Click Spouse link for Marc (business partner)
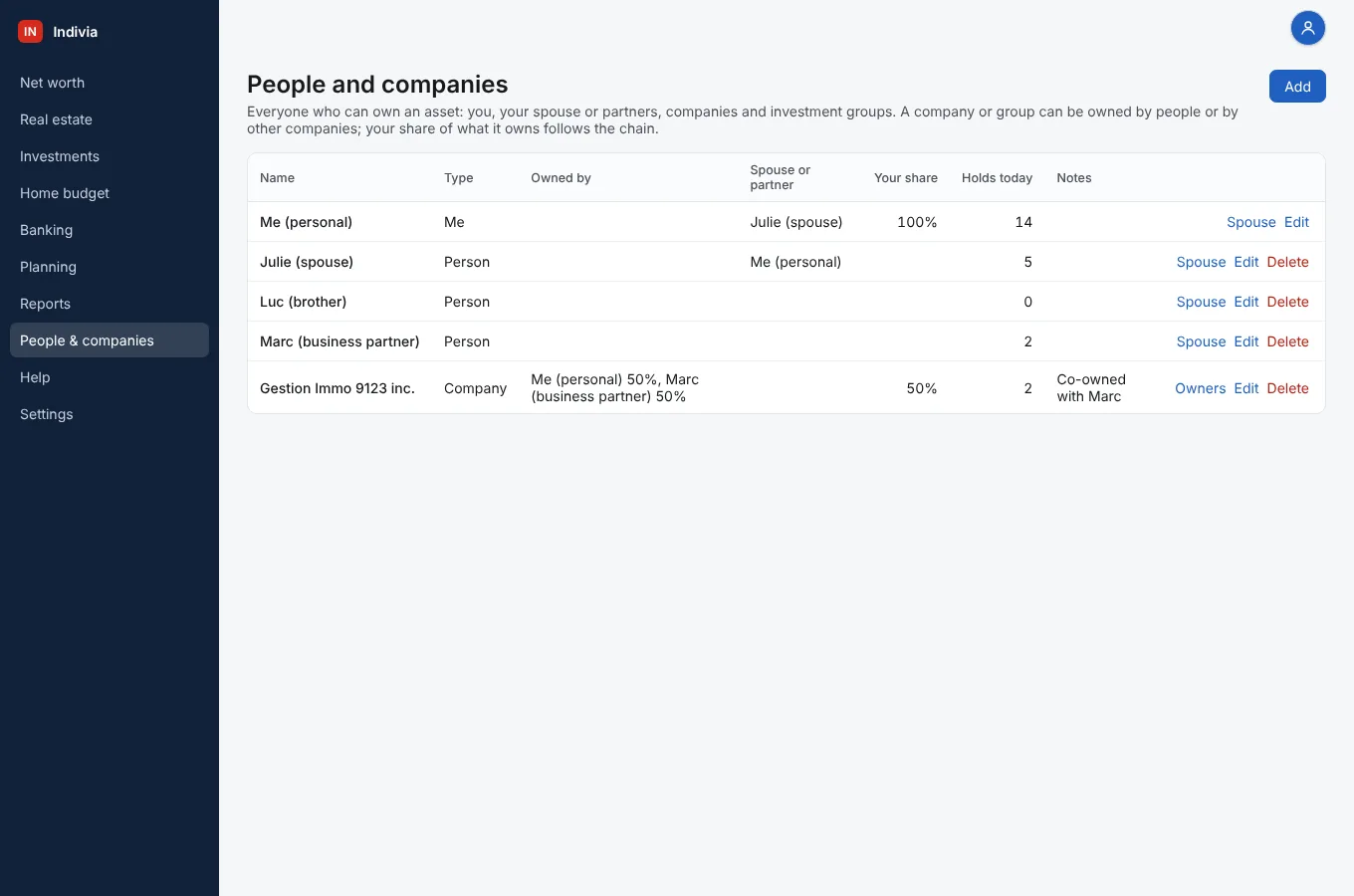 click(x=1201, y=341)
